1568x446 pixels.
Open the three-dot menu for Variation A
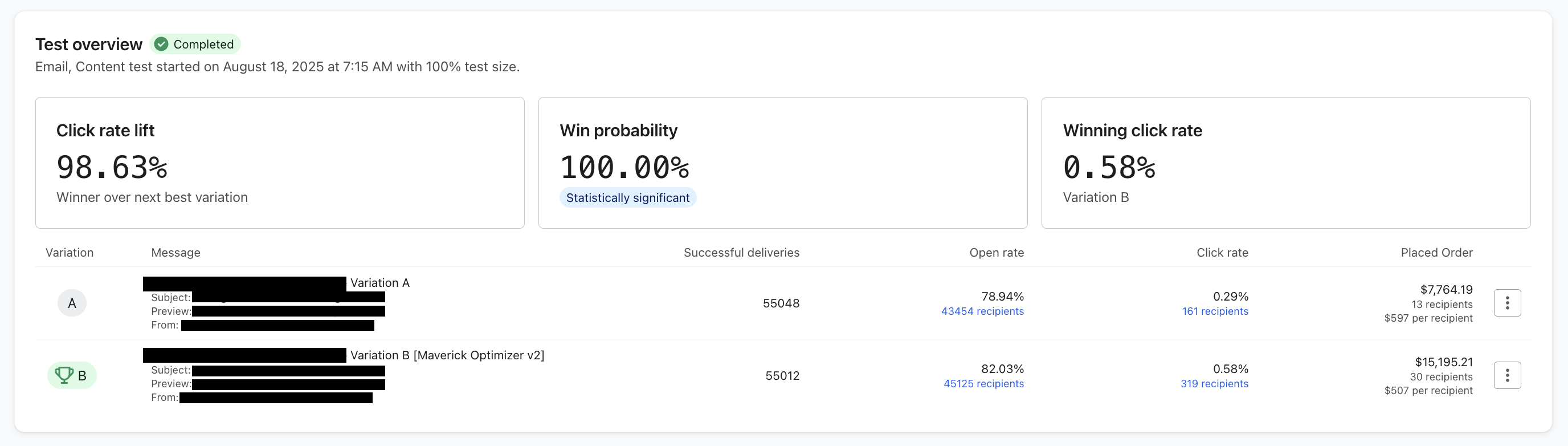point(1507,303)
